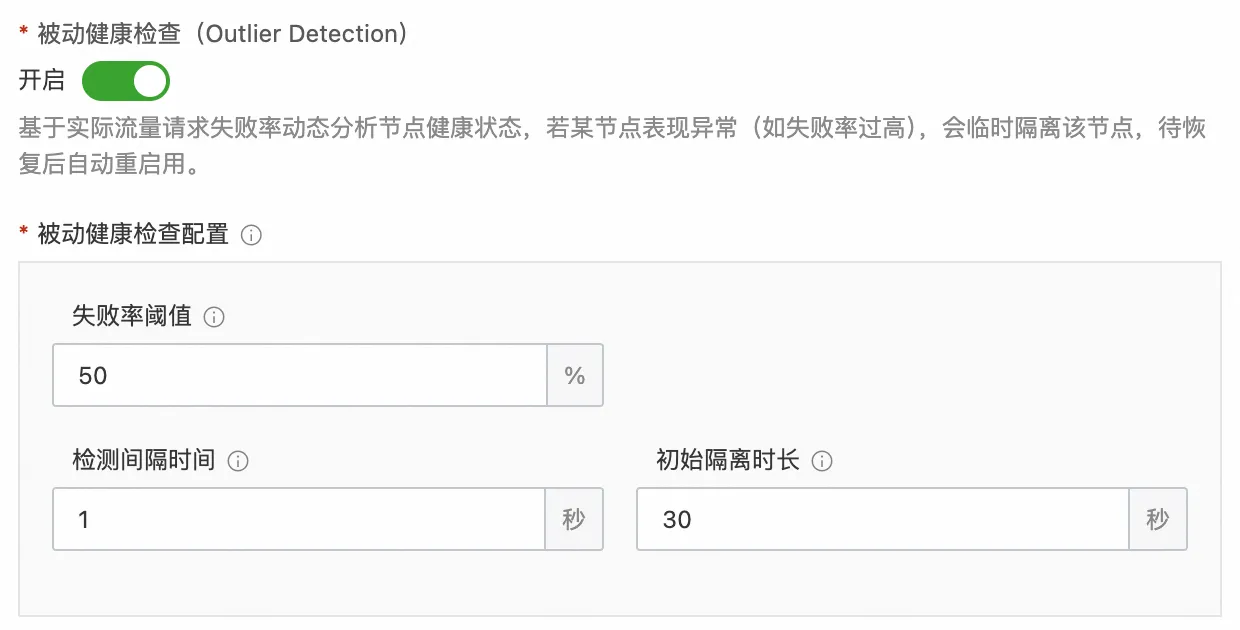Click the 被动健康检查（Outlier Detection）heading
This screenshot has width=1240, height=630.
tap(223, 34)
